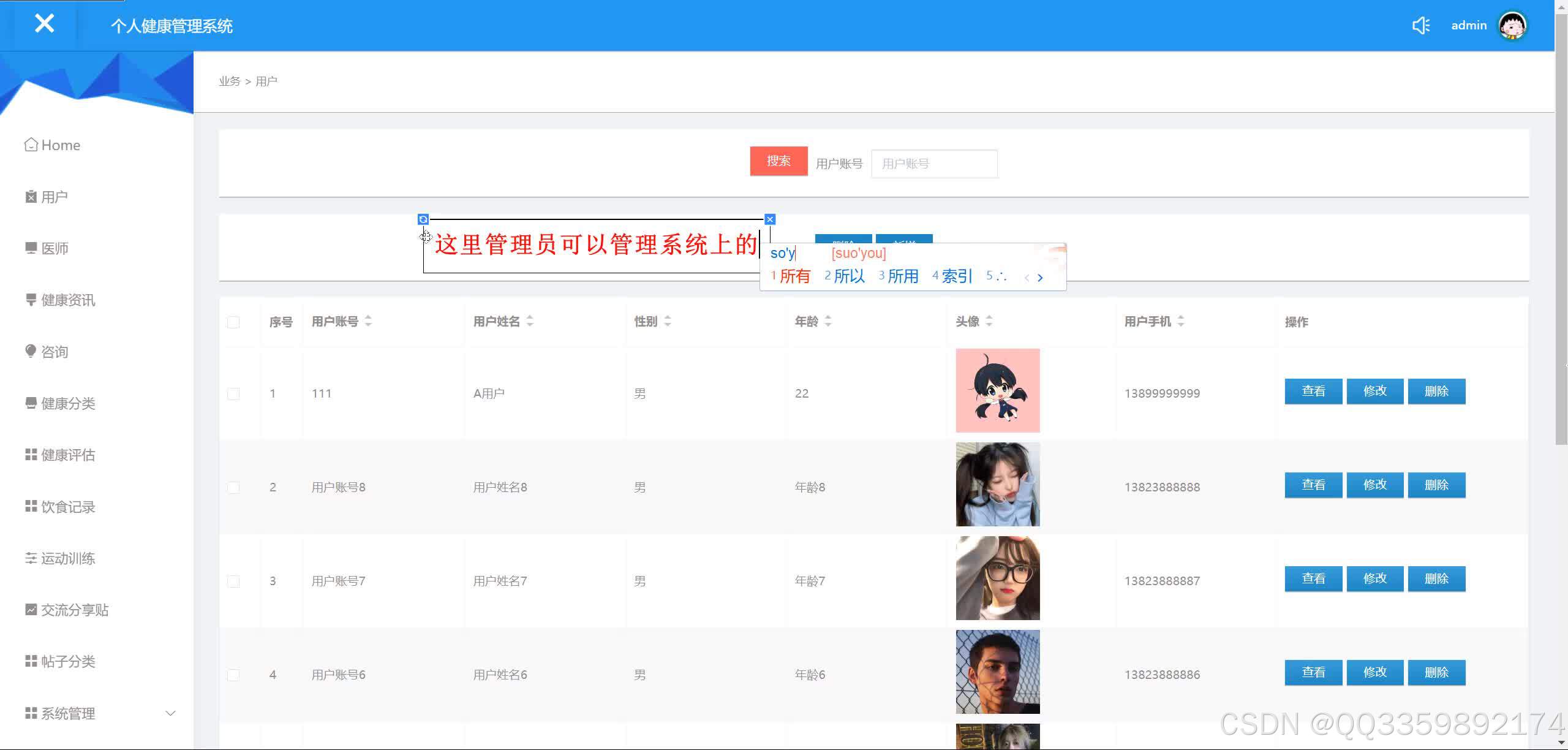The image size is (1568, 750).
Task: Sort the table by 年龄 column
Action: [828, 321]
